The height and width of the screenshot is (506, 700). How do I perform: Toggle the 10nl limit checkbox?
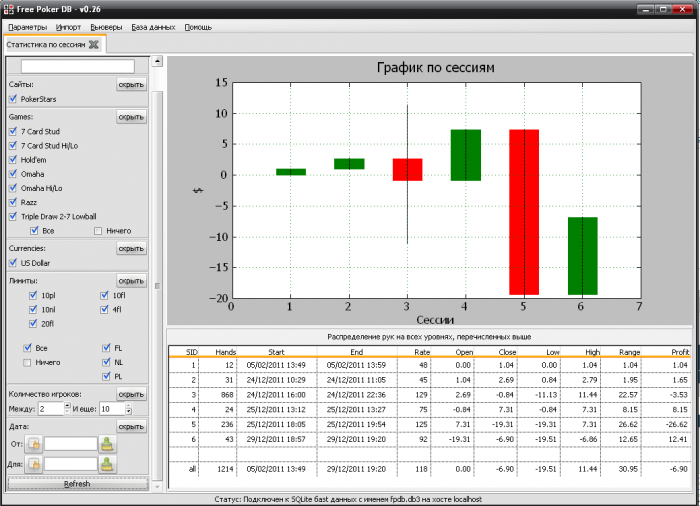33,309
